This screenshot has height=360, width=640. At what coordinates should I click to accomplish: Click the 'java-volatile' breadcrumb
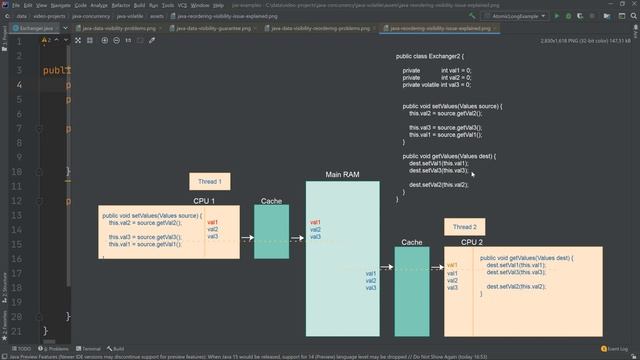(x=130, y=16)
